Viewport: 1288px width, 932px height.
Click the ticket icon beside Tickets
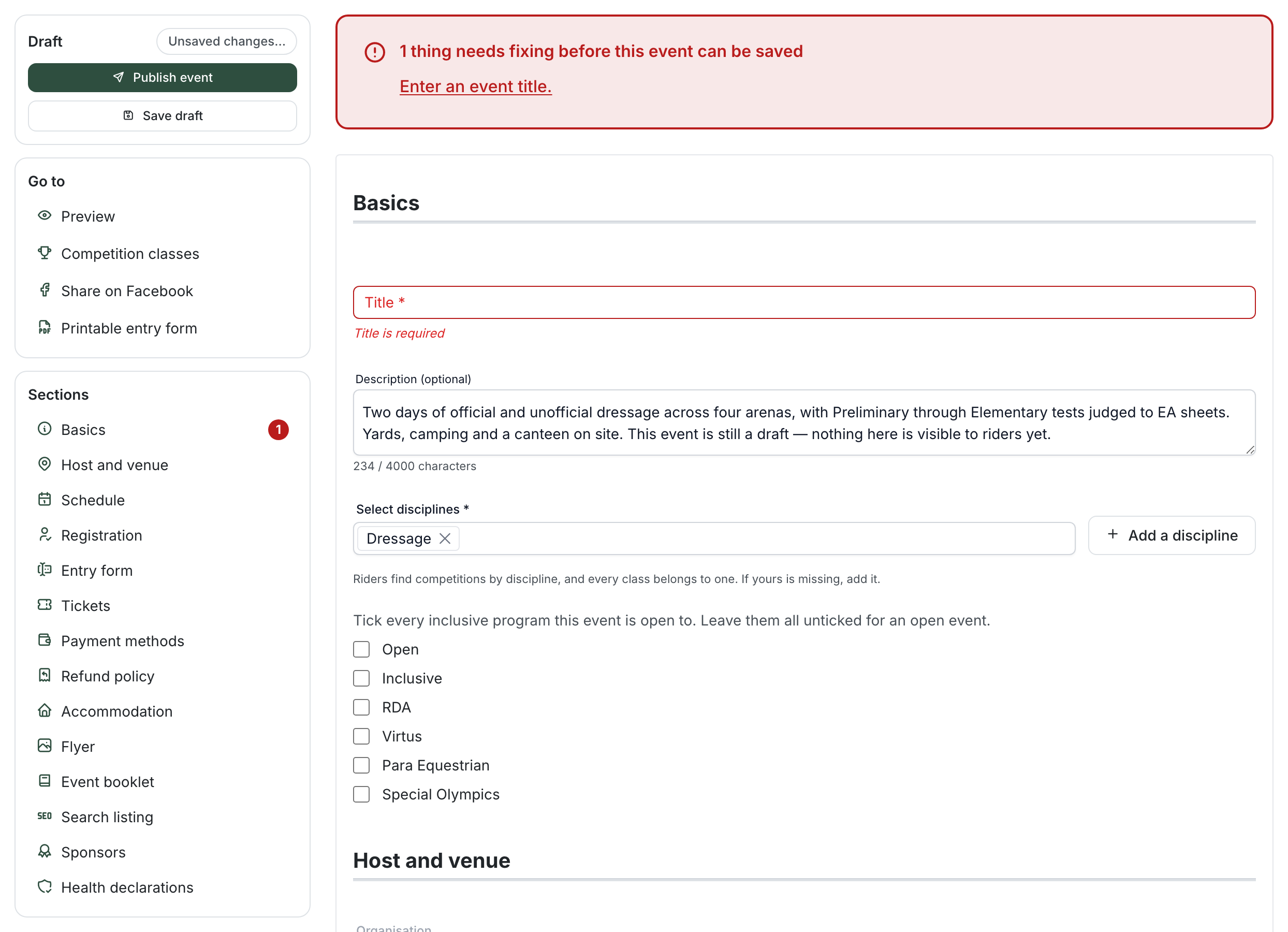[x=45, y=605]
